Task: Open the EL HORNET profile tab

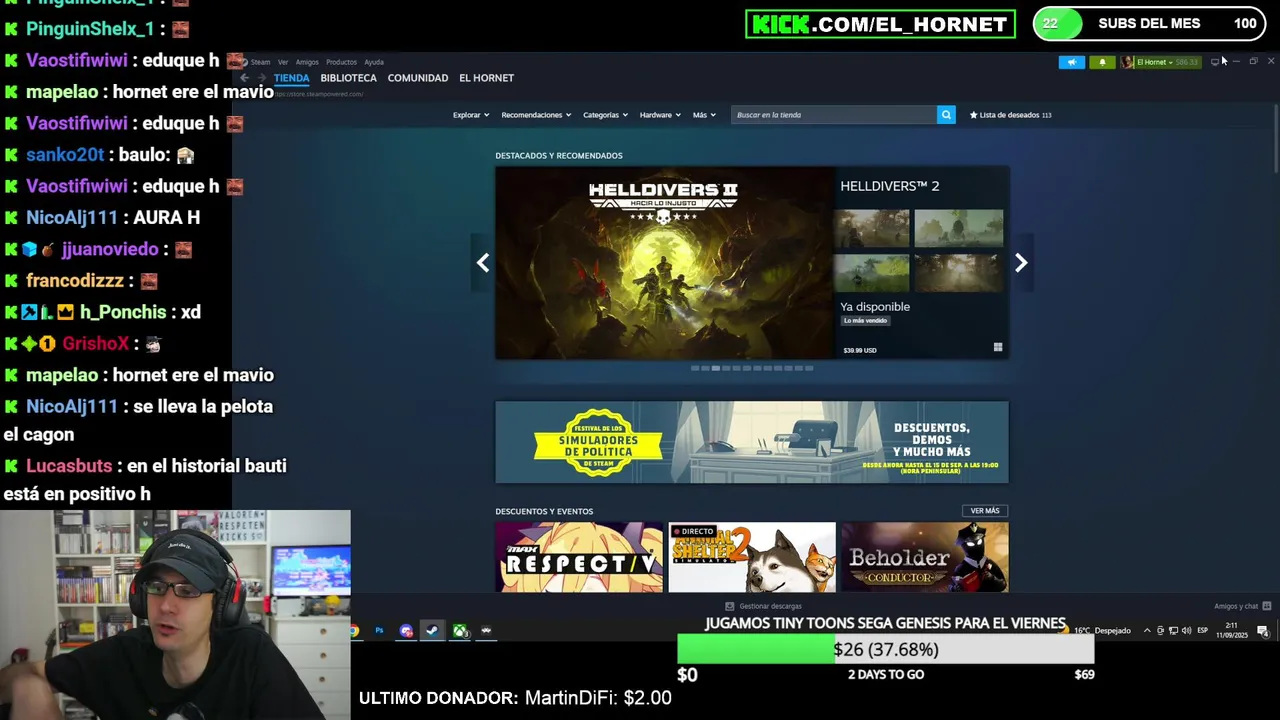Action: pos(486,78)
